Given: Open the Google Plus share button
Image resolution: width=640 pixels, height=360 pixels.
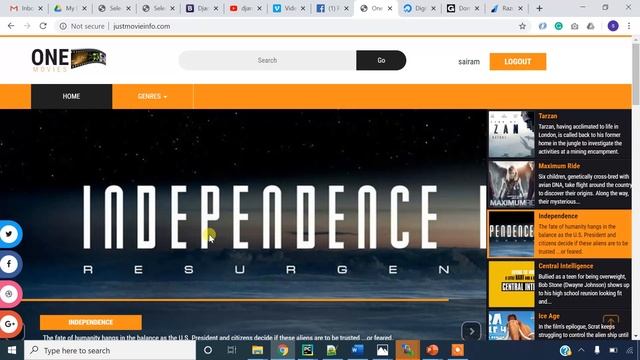Looking at the screenshot, I should 9,324.
